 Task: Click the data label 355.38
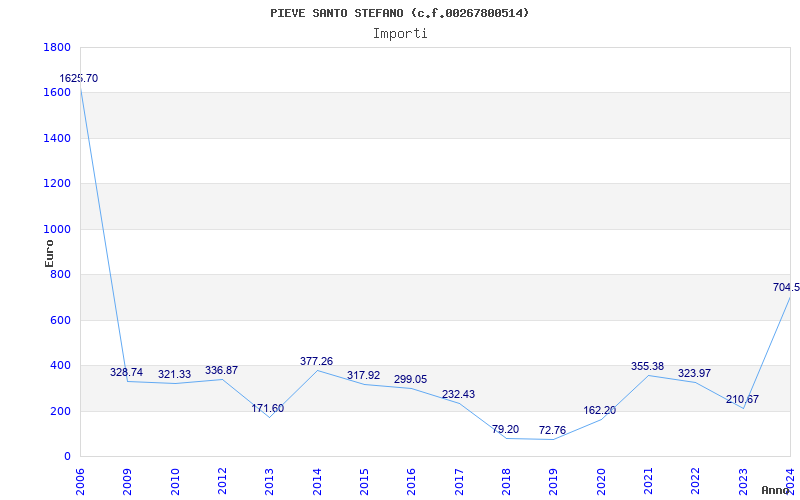point(647,366)
